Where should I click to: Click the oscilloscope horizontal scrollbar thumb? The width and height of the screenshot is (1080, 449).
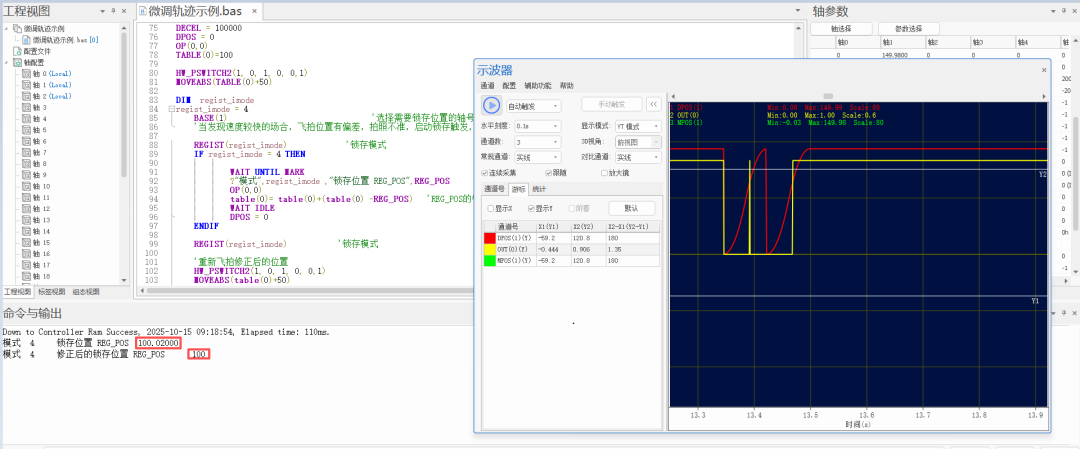pos(828,96)
